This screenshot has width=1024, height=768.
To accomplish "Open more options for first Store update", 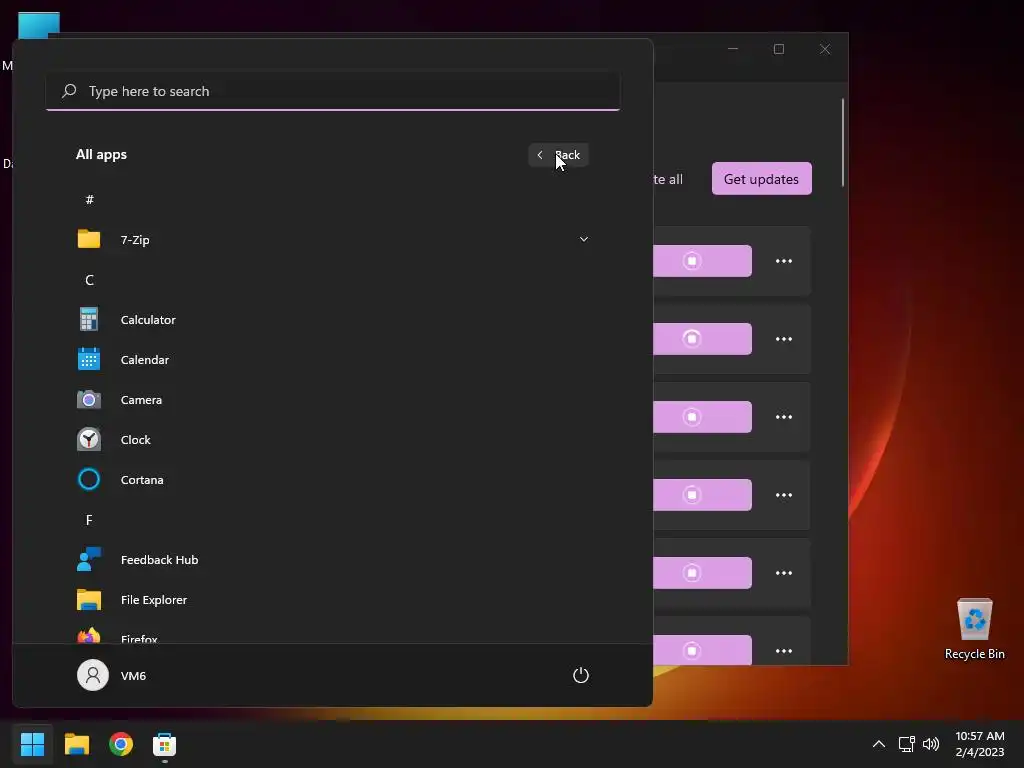I will [x=784, y=261].
